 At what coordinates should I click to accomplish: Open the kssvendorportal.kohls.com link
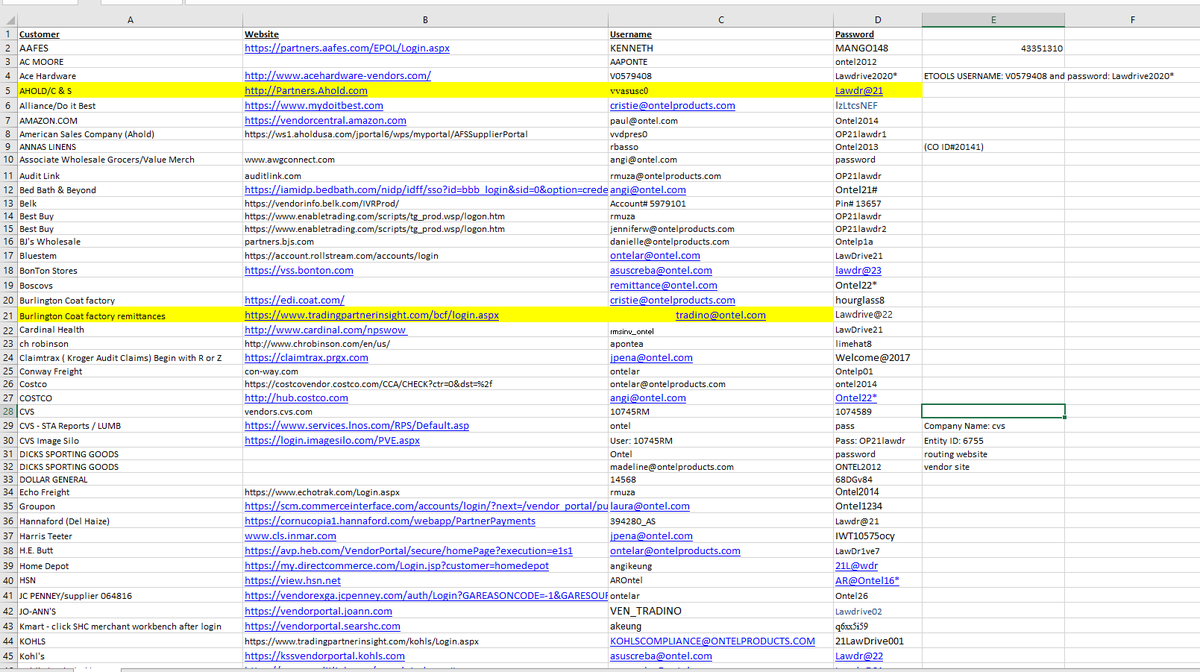point(325,656)
